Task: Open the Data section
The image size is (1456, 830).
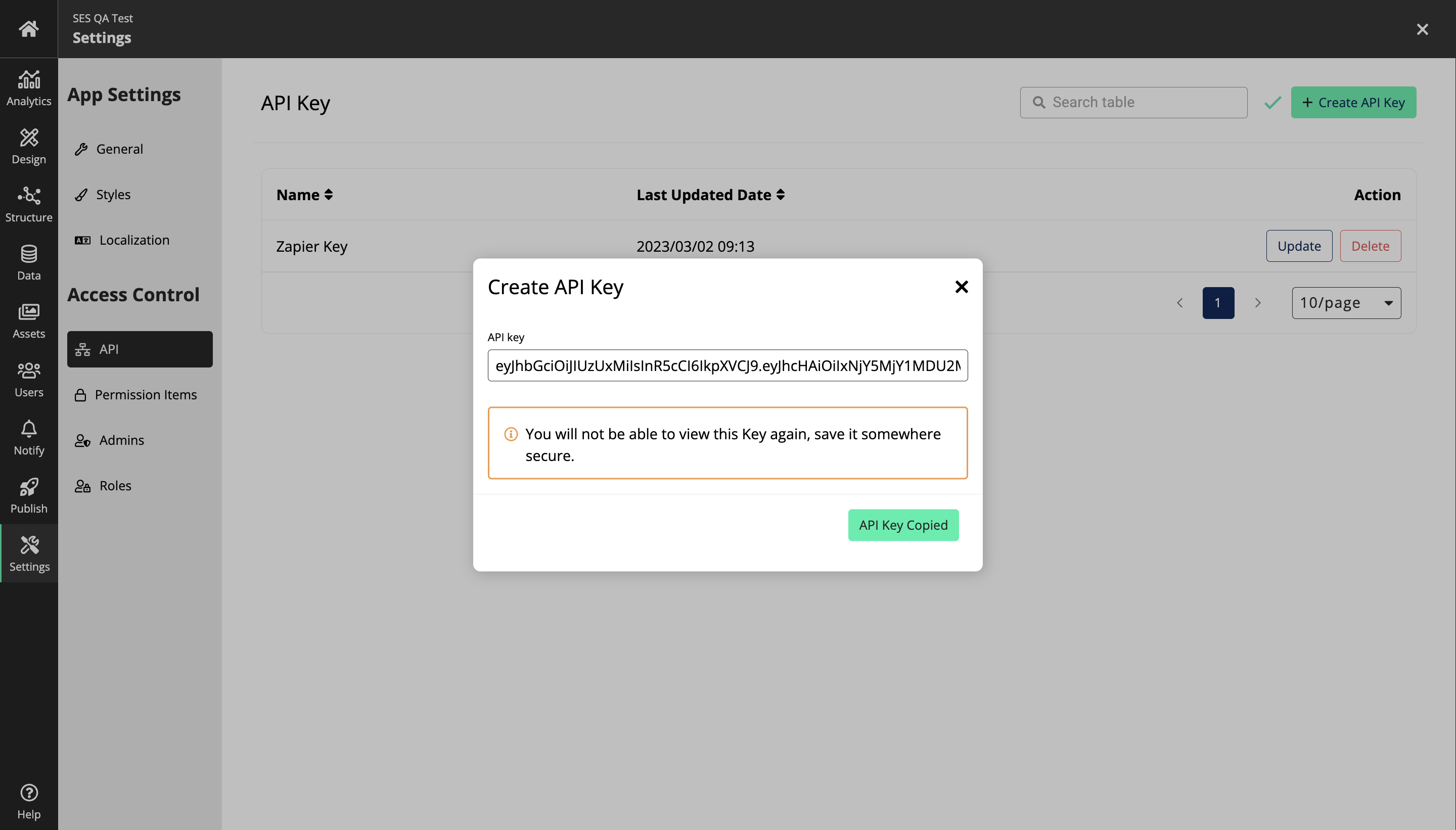Action: 28,262
